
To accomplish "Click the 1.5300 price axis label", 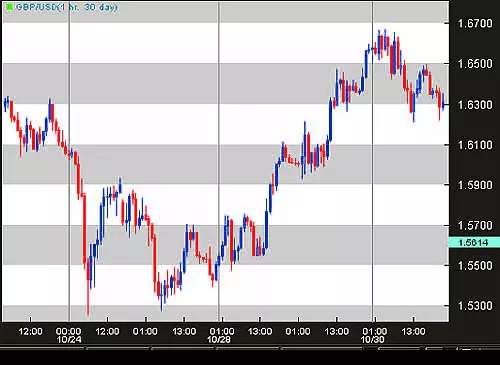I will [x=475, y=306].
